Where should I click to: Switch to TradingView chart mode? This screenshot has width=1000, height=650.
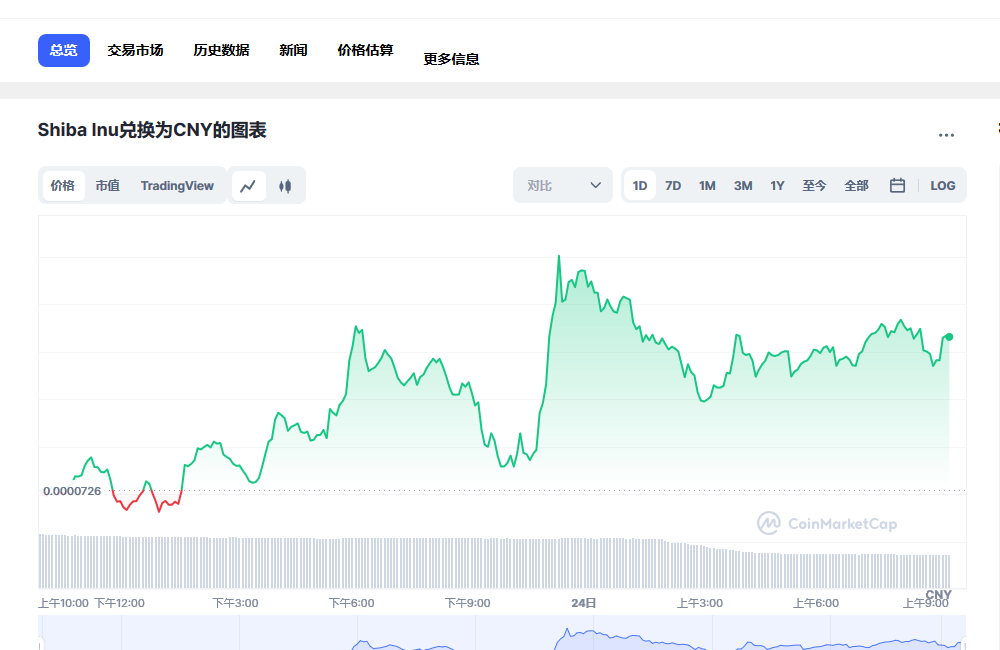tap(177, 186)
